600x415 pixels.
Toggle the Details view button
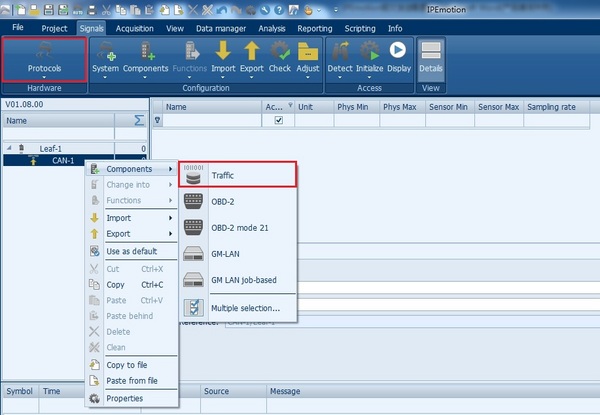430,60
